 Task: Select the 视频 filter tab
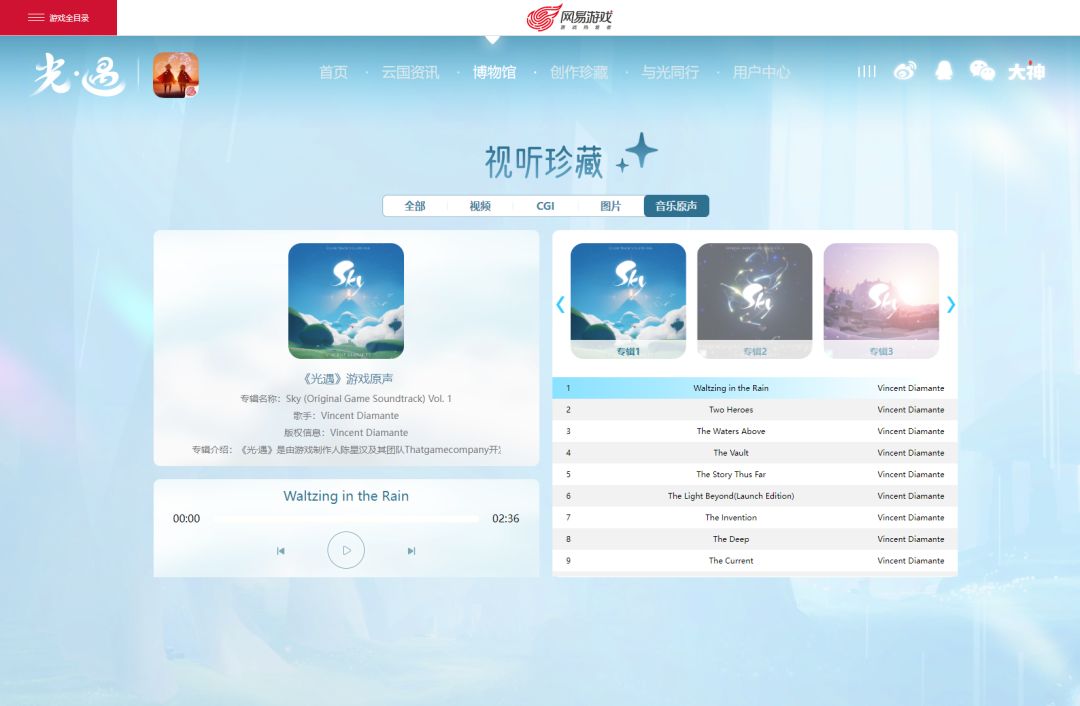click(x=480, y=206)
